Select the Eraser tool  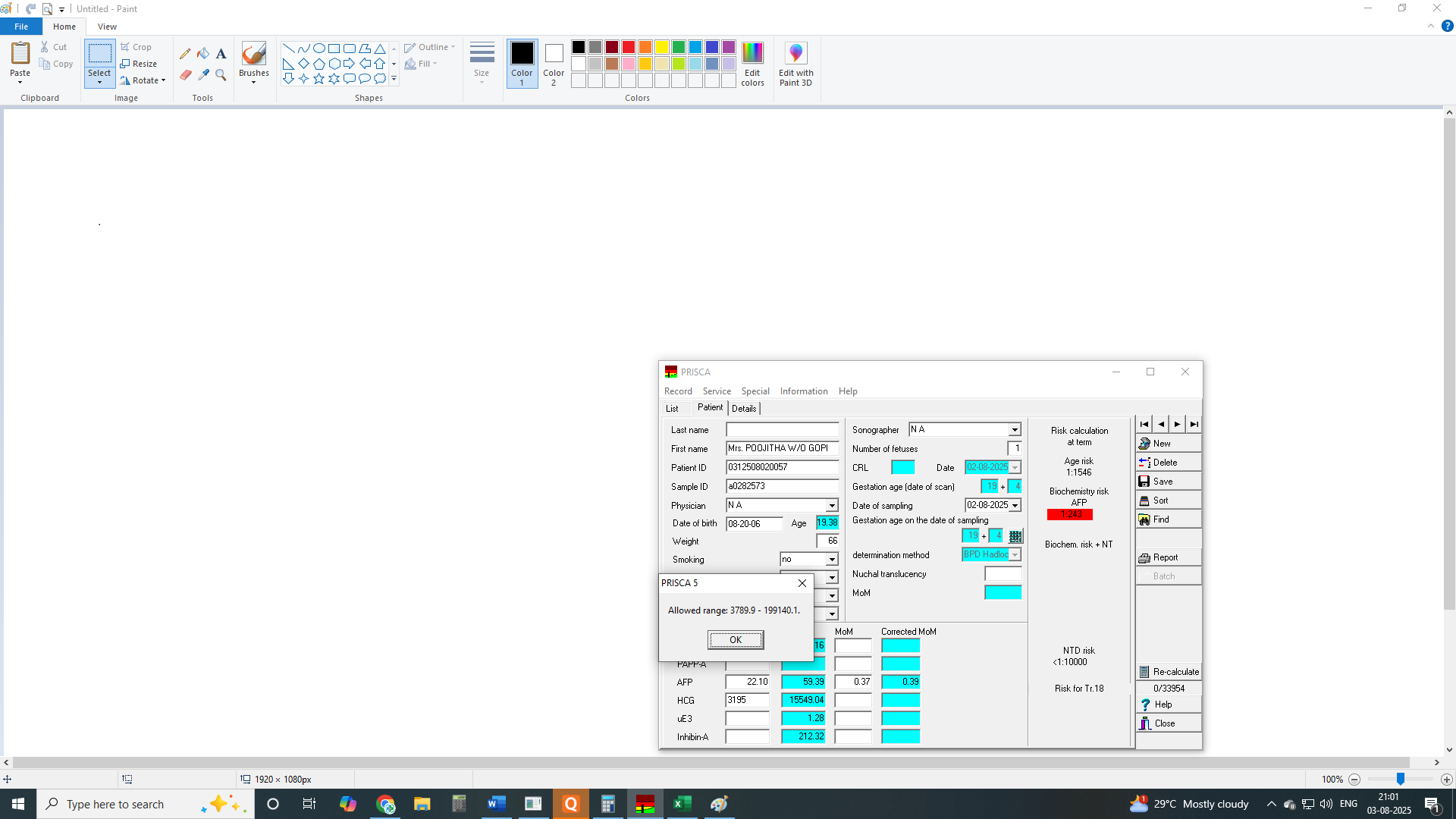coord(185,74)
